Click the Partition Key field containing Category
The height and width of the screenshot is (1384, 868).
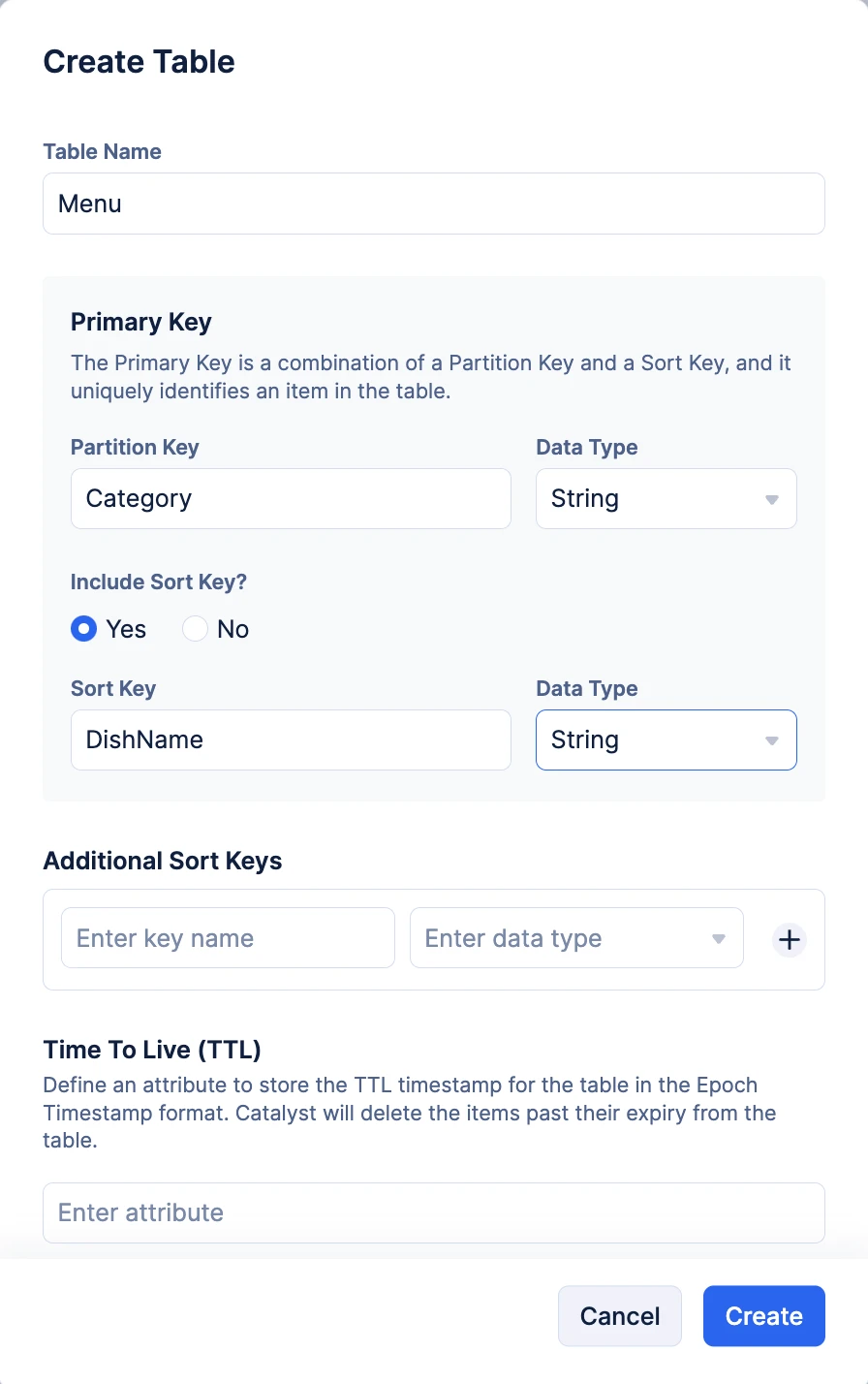[291, 499]
